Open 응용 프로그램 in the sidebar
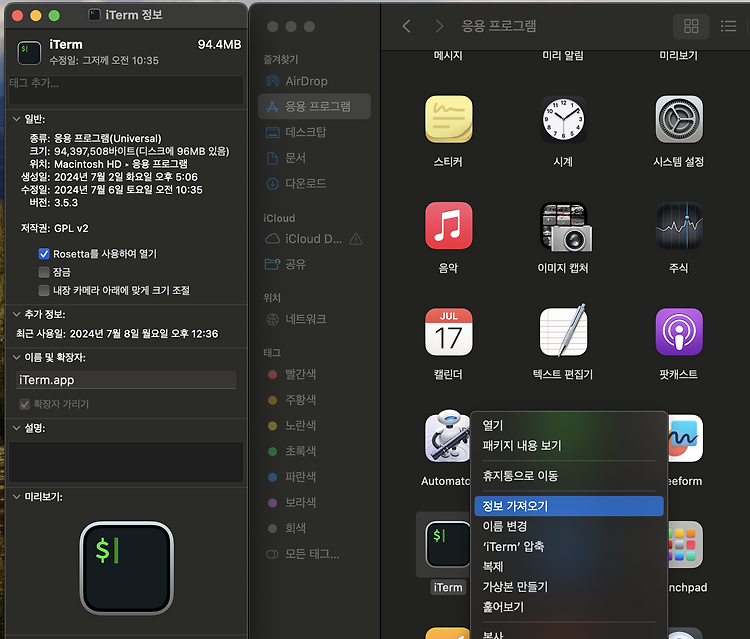Viewport: 750px width, 639px height. click(x=314, y=106)
